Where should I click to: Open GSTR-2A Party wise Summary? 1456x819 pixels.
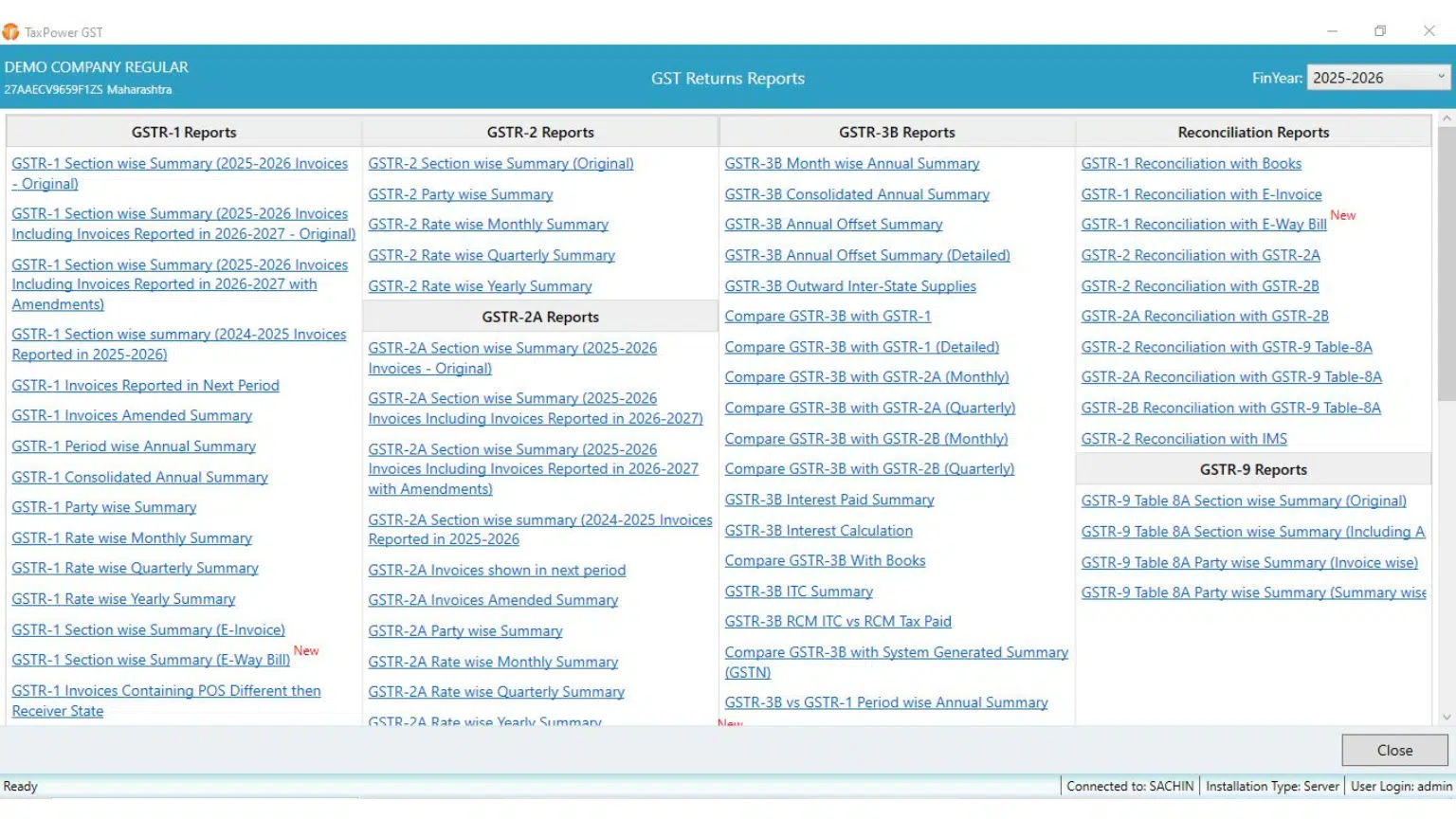(x=465, y=631)
